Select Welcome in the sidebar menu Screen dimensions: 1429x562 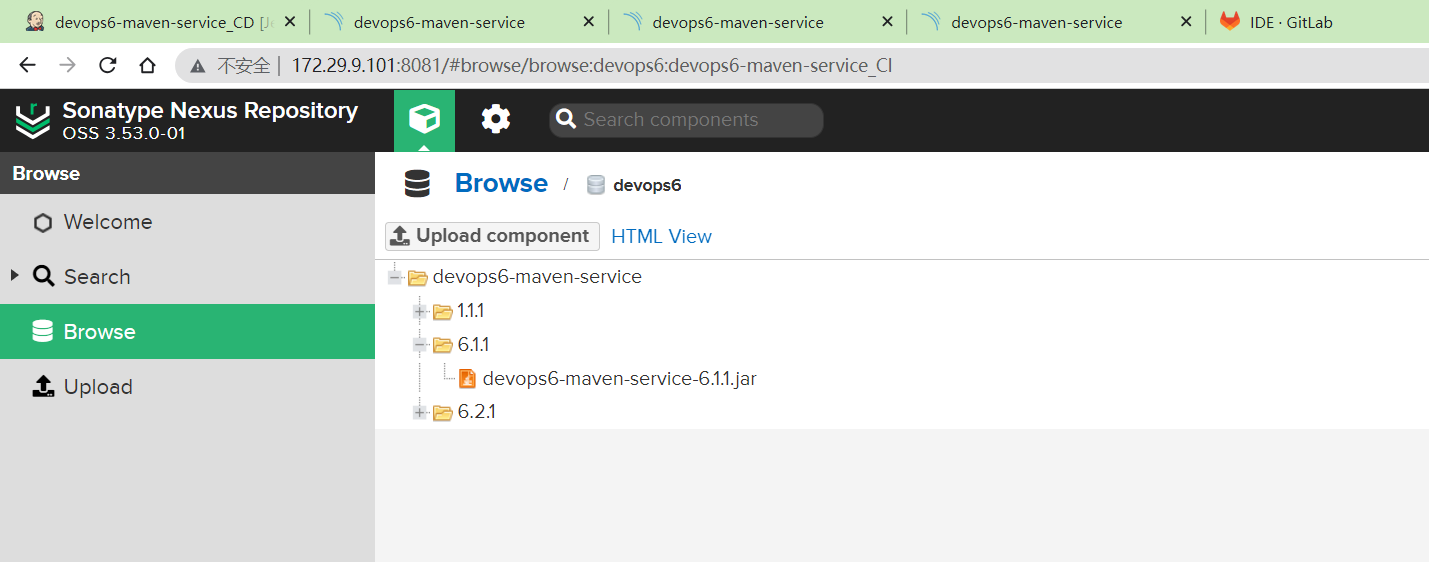click(x=187, y=222)
